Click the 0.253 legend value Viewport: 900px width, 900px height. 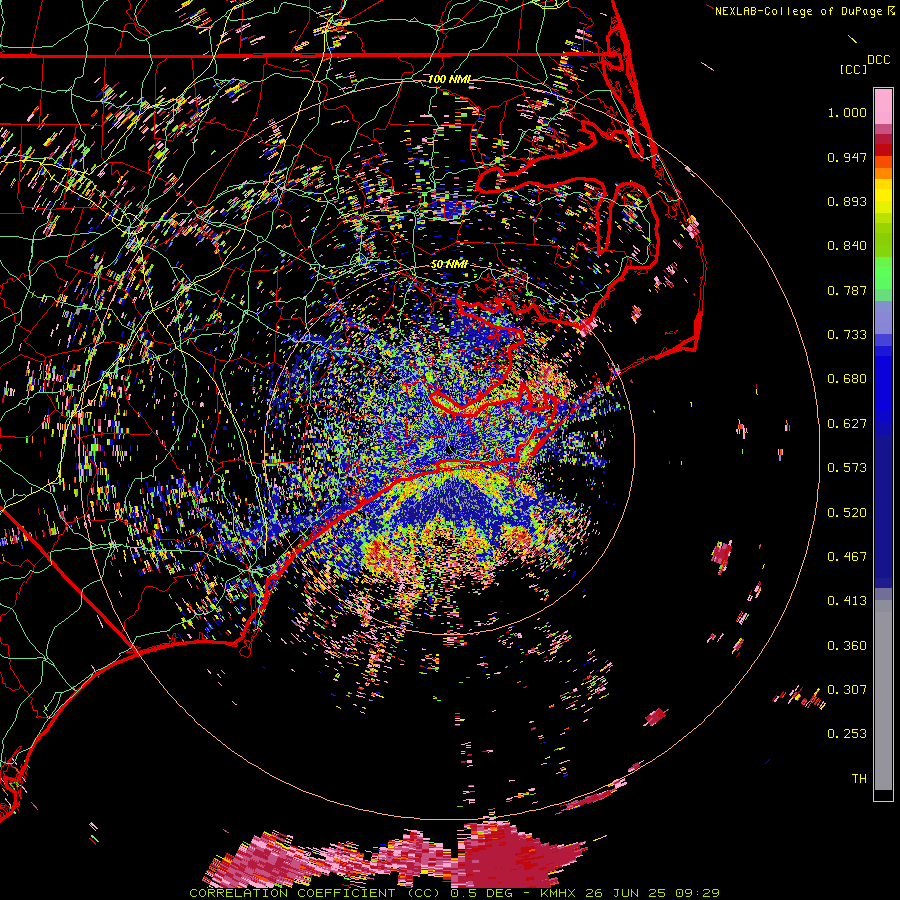847,734
